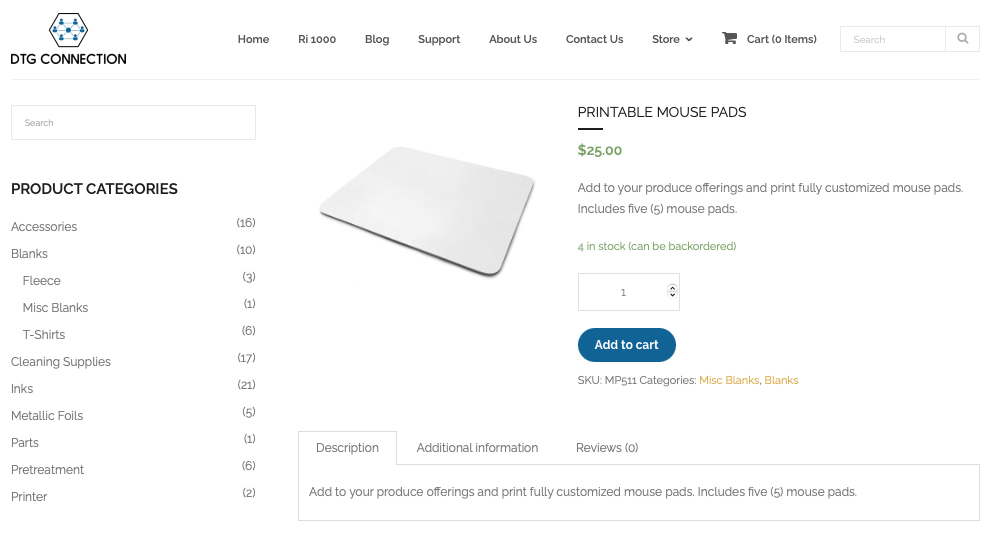Click the sidebar product search field

133,122
